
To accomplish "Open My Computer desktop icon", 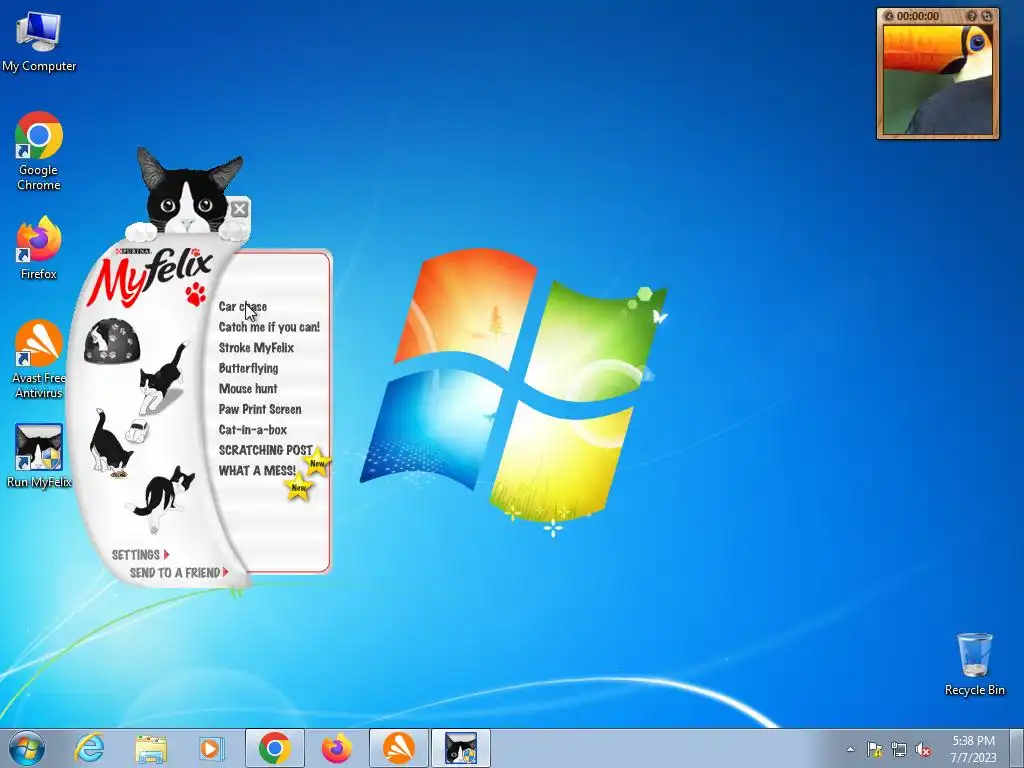I will pyautogui.click(x=39, y=40).
